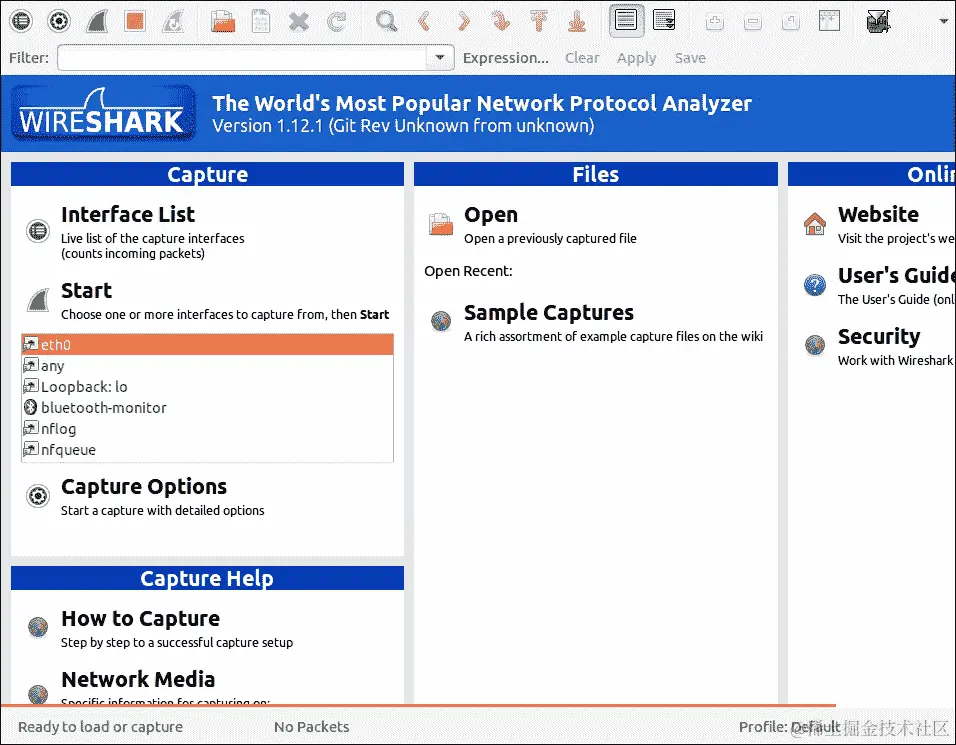Screen dimensions: 956x745
Task: Click the Wireshark logo banner
Action: (x=104, y=113)
